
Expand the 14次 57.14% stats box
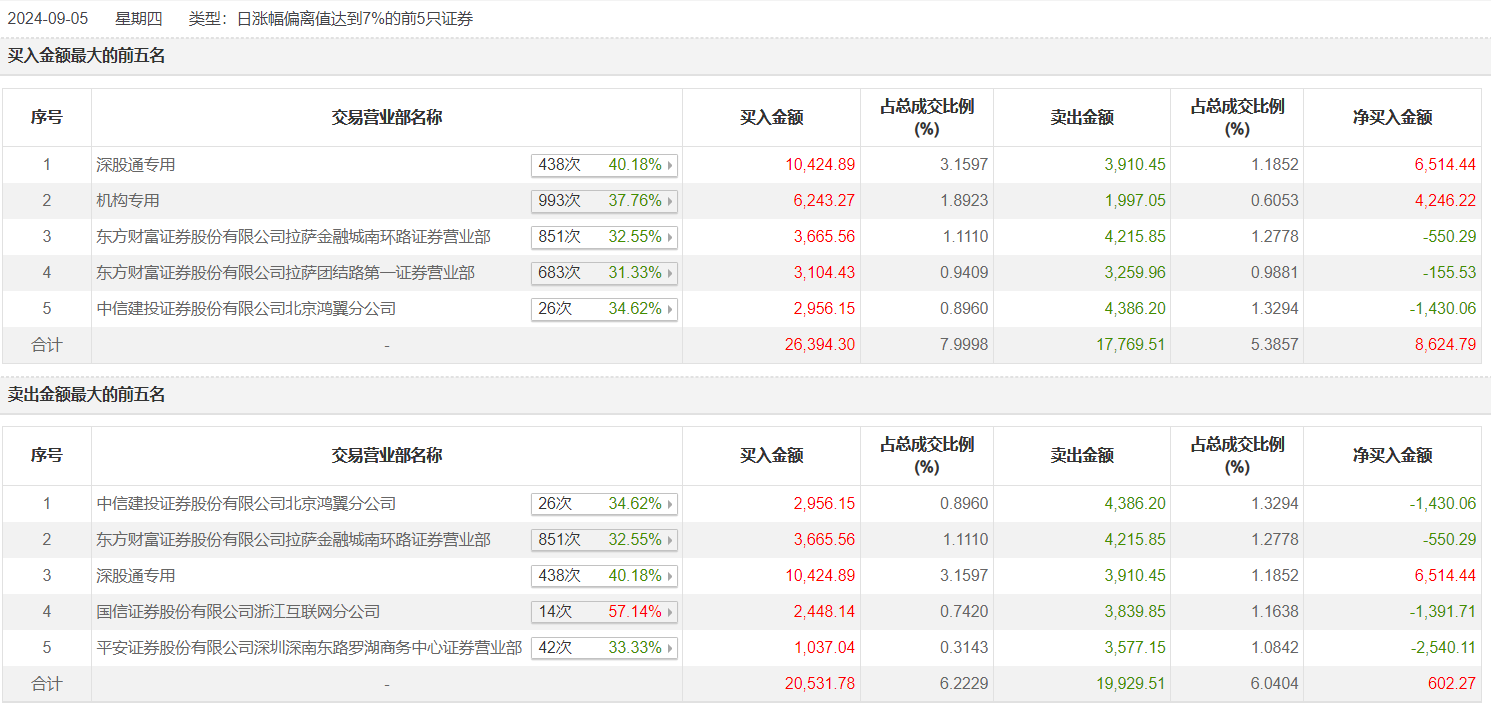[x=604, y=612]
